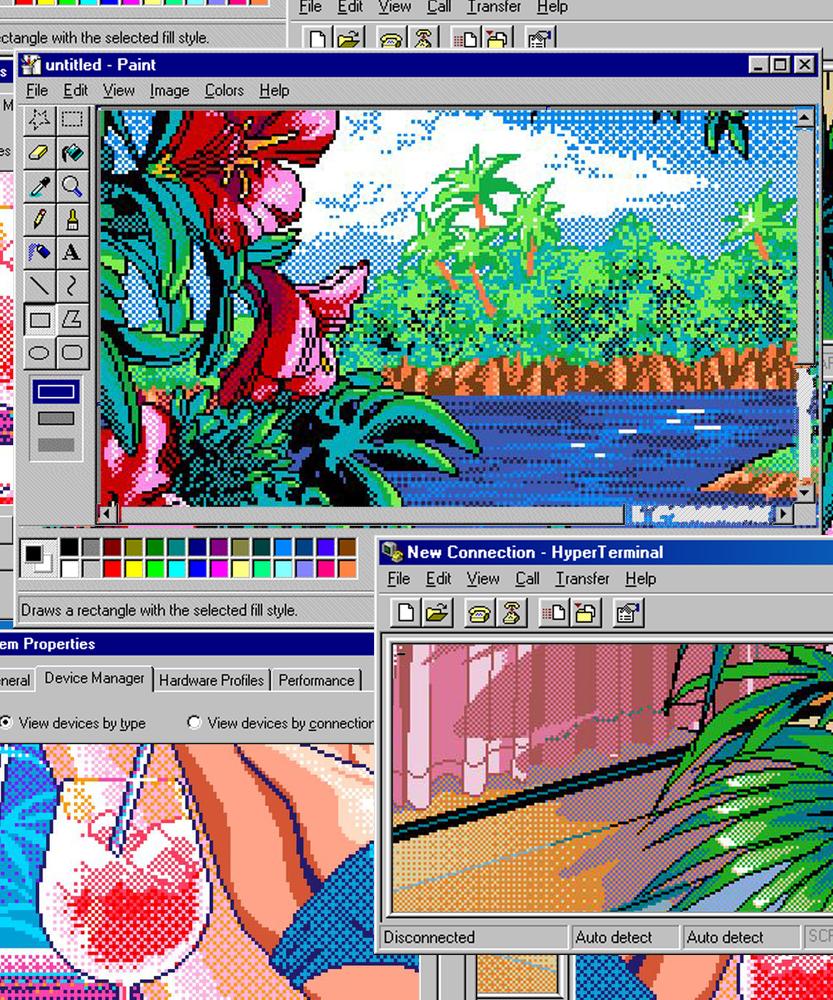
Task: Open Edit menu in New Connection HyperTerminal
Action: coord(438,578)
